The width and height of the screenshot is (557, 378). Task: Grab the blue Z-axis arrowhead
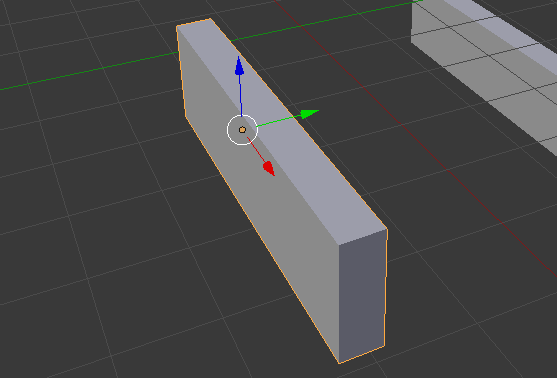239,66
